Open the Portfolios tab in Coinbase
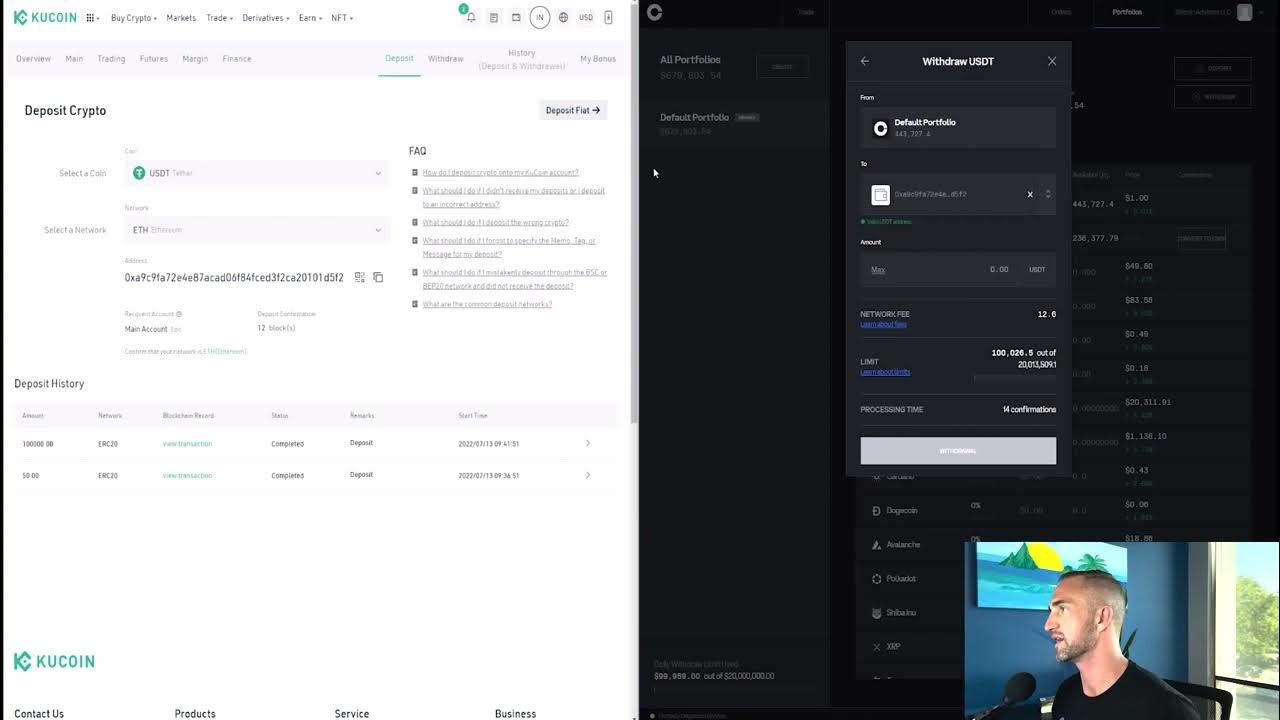 pos(1127,12)
